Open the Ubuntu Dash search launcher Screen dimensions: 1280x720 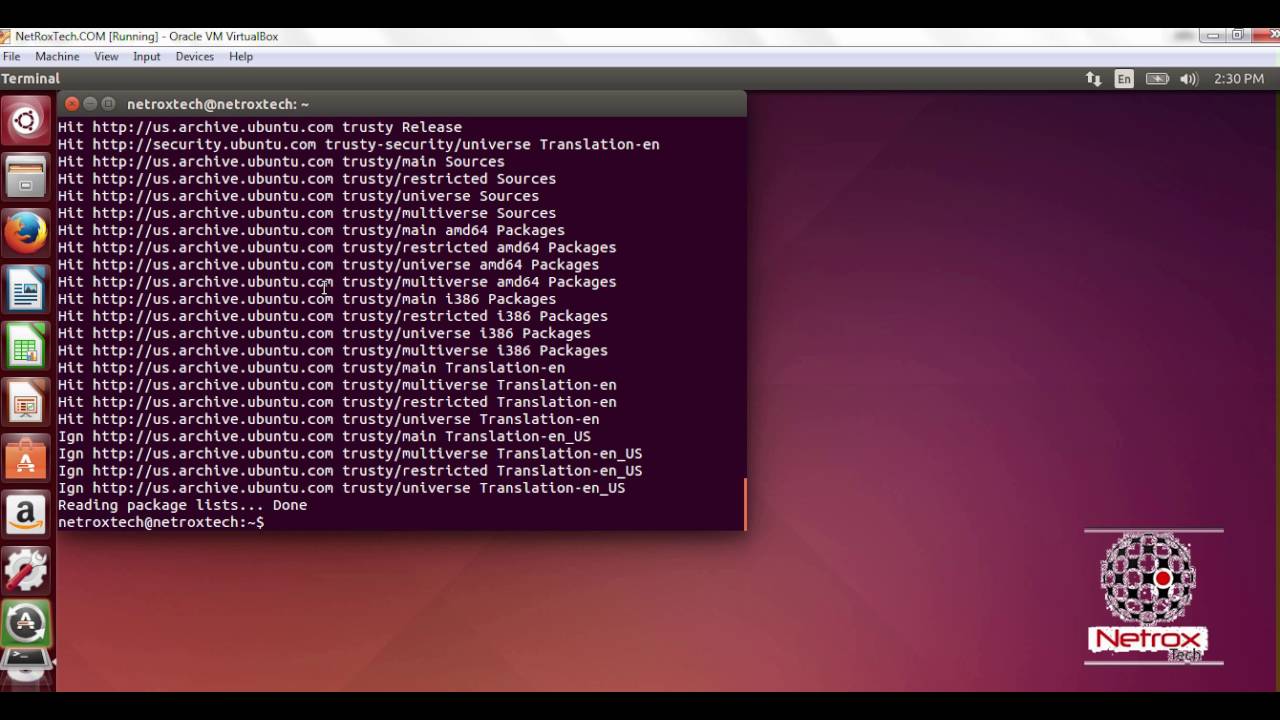pos(26,121)
